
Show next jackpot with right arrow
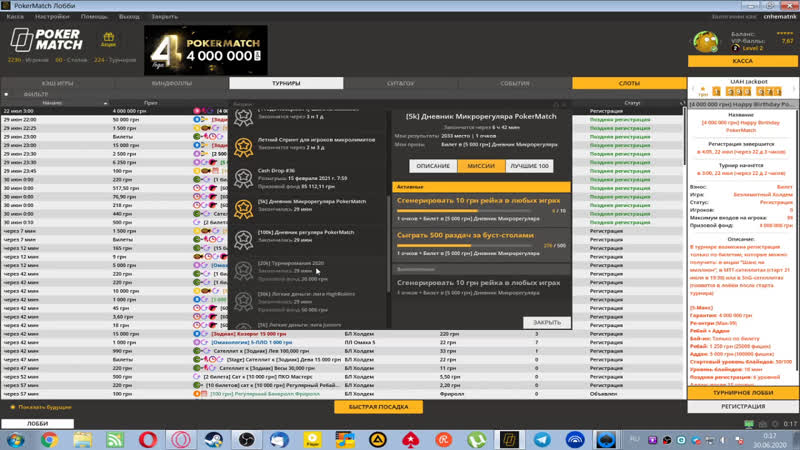[794, 91]
